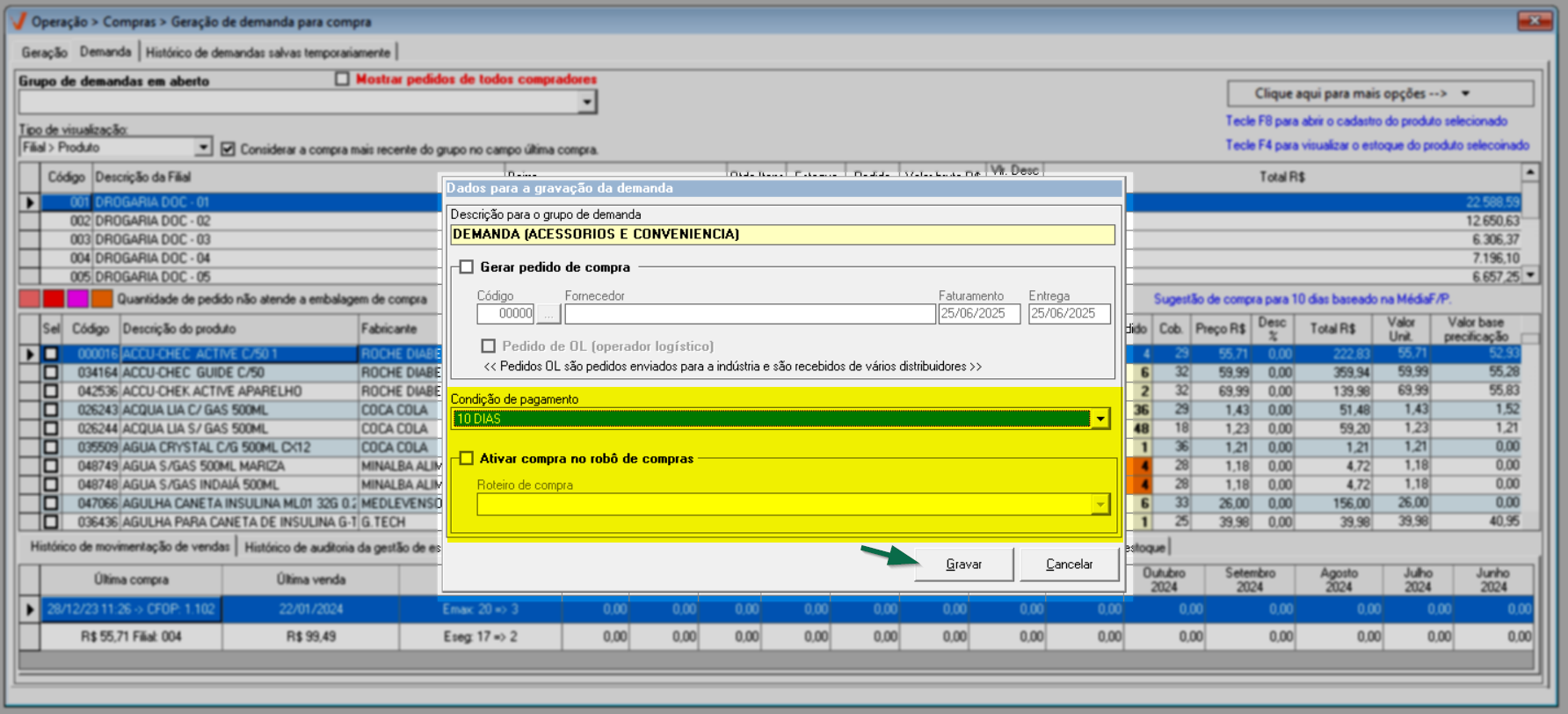1568x714 pixels.
Task: Check the ACQUA LIA S/ GAS 500ML checkbox
Action: 51,428
